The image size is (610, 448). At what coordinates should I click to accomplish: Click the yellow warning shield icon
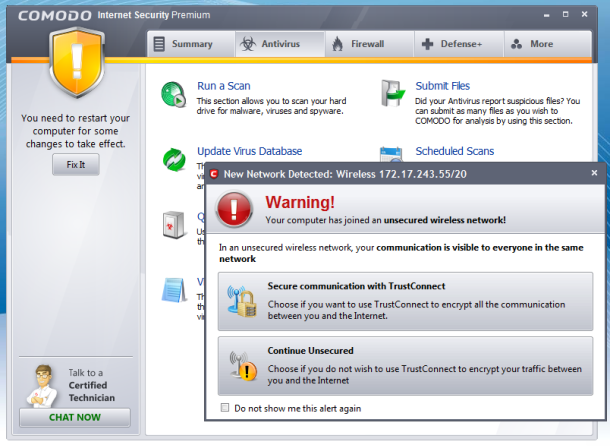pos(77,62)
